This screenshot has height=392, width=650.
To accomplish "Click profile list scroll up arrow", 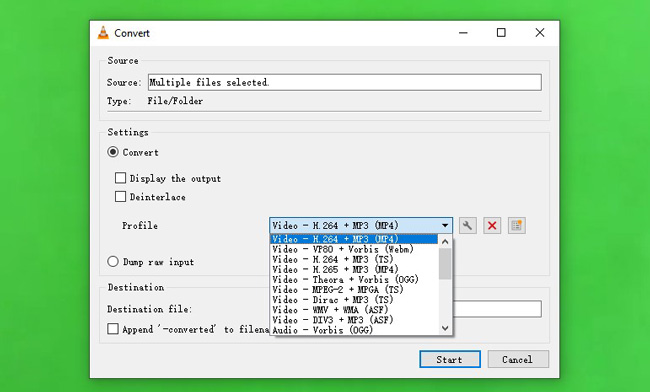I will click(445, 241).
